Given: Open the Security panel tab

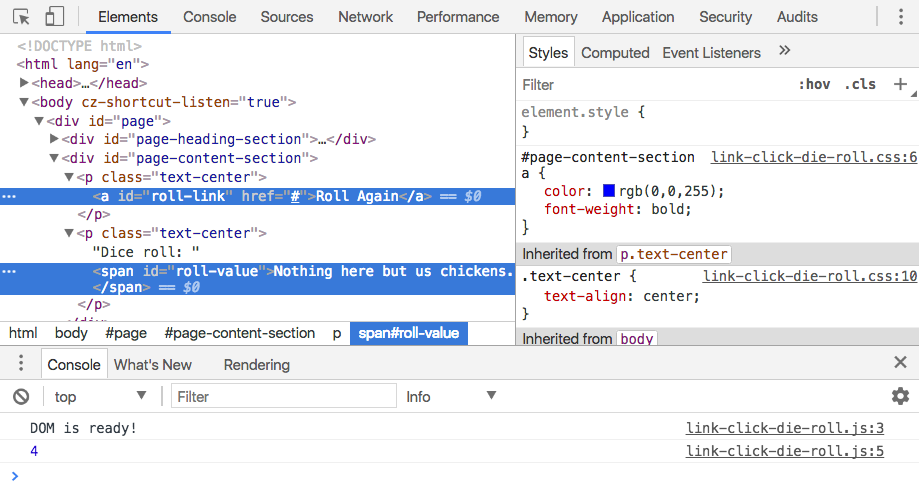Looking at the screenshot, I should tap(725, 17).
